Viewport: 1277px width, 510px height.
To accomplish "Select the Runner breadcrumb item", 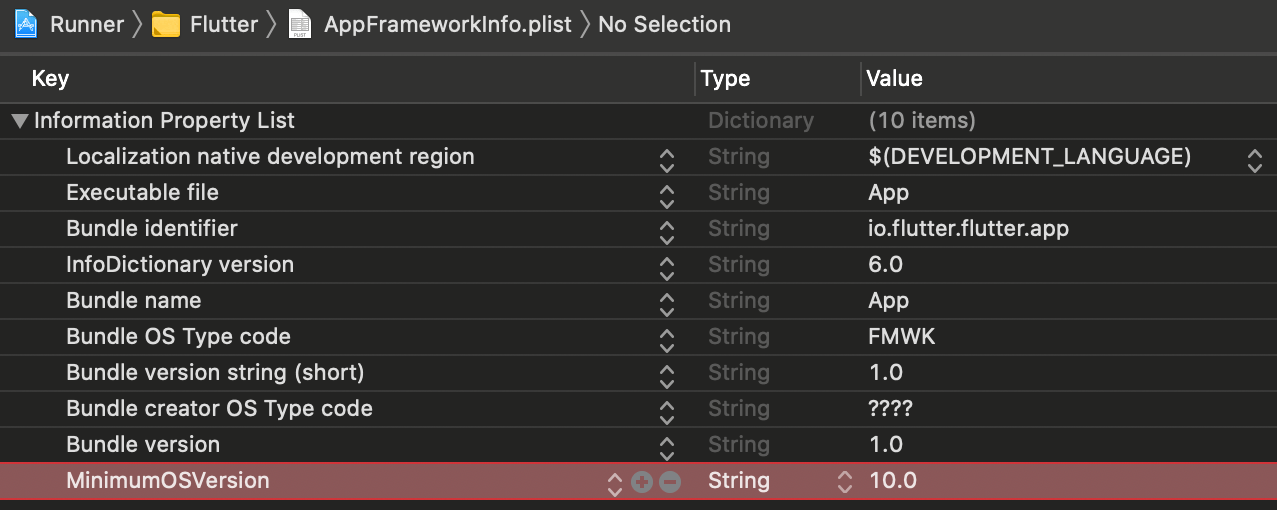I will click(87, 24).
